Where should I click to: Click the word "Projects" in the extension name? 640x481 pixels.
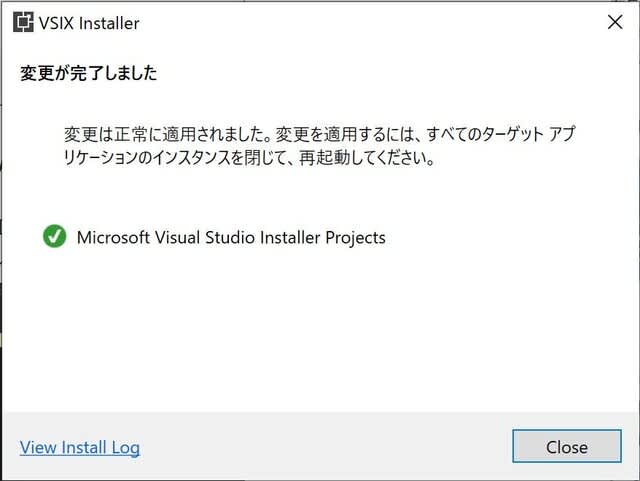(x=353, y=237)
